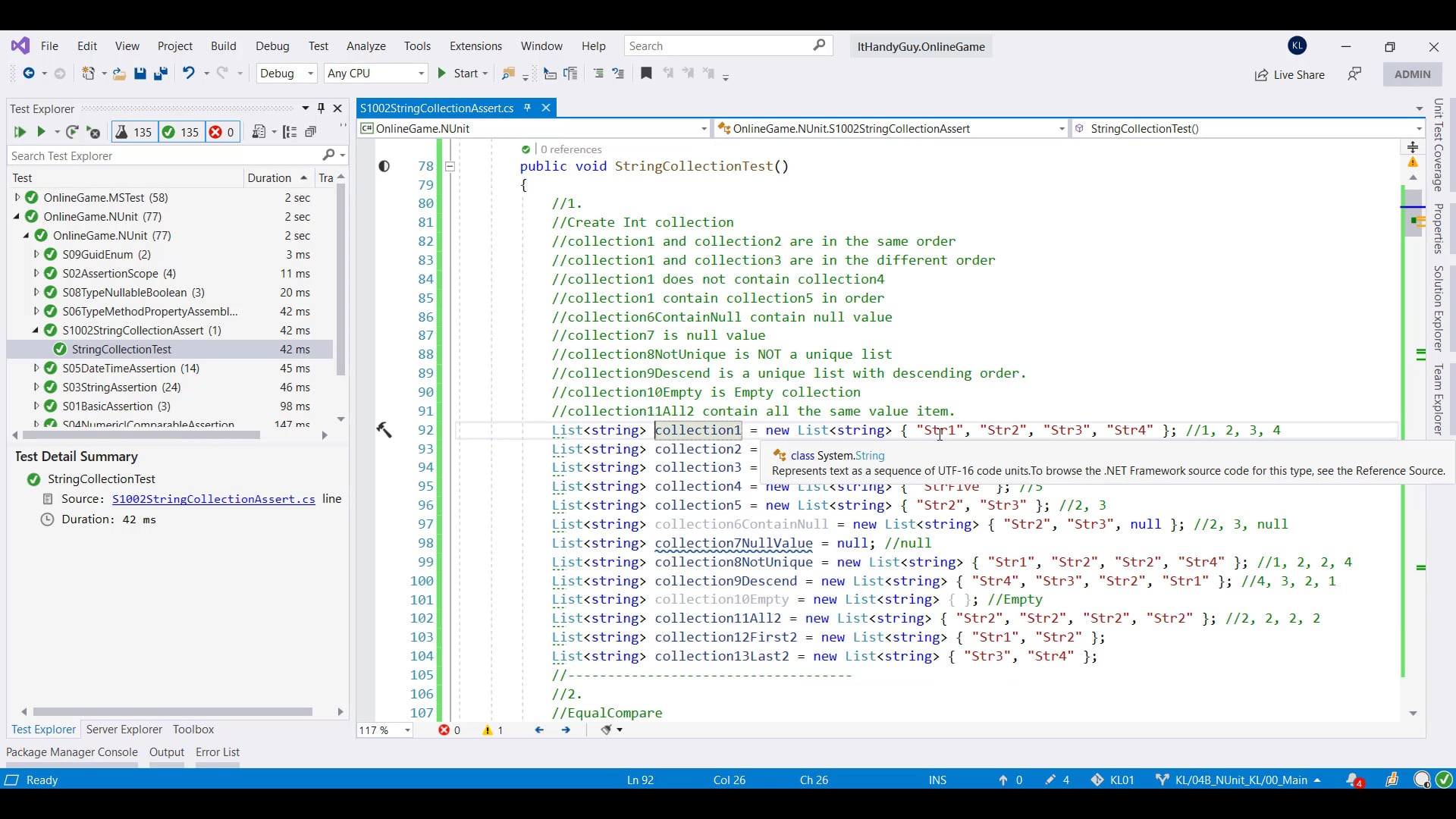Switch to the Server Explorer tab
Image resolution: width=1456 pixels, height=819 pixels.
(x=124, y=730)
